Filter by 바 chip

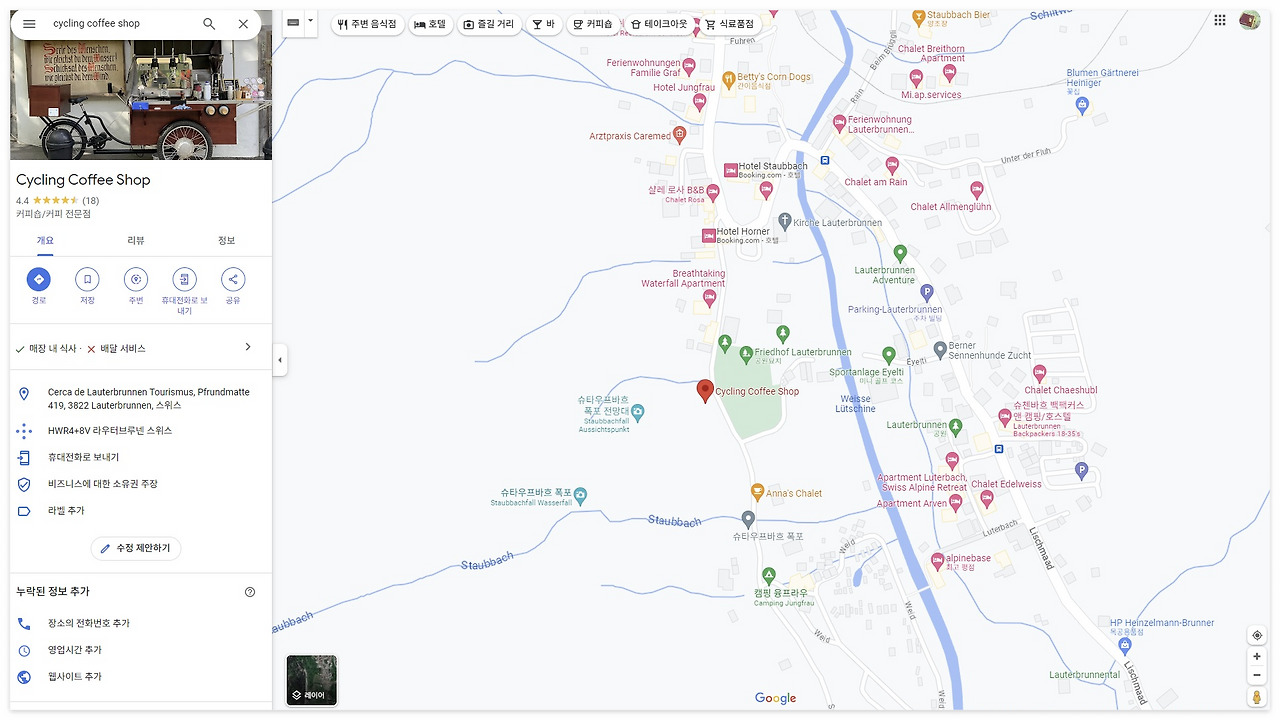pos(543,24)
